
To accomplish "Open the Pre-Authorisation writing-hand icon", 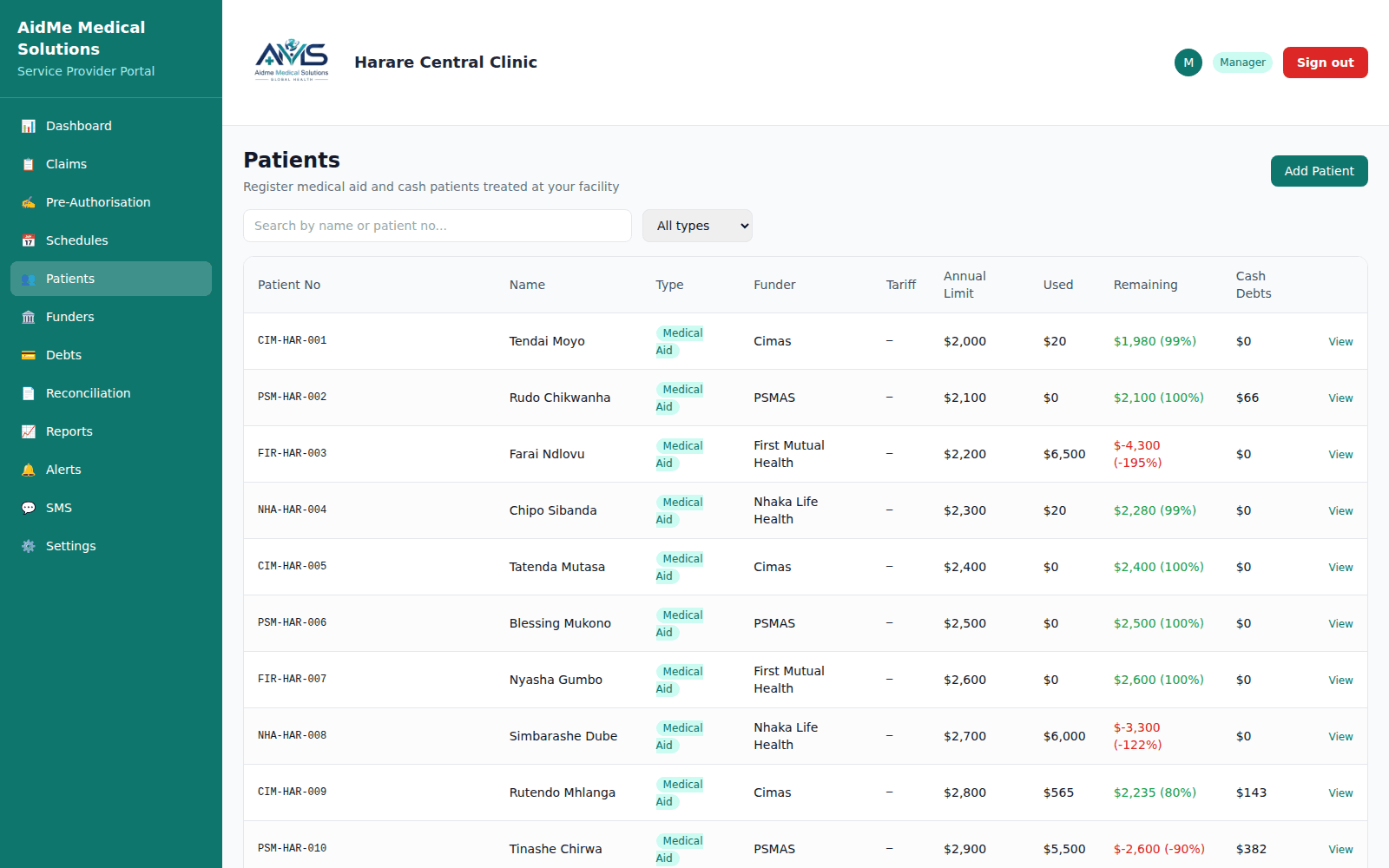I will pyautogui.click(x=29, y=202).
